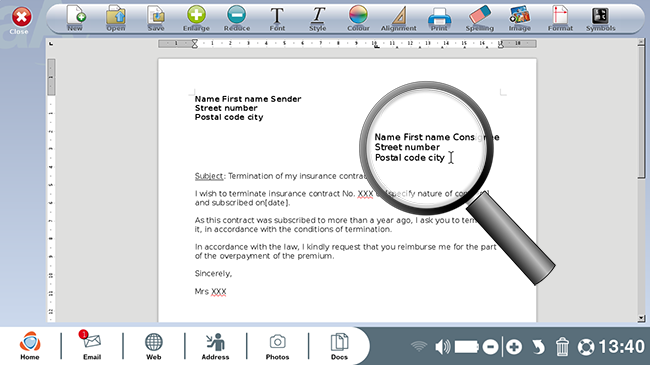Open Email with one notification
The image size is (650, 365).
click(92, 346)
